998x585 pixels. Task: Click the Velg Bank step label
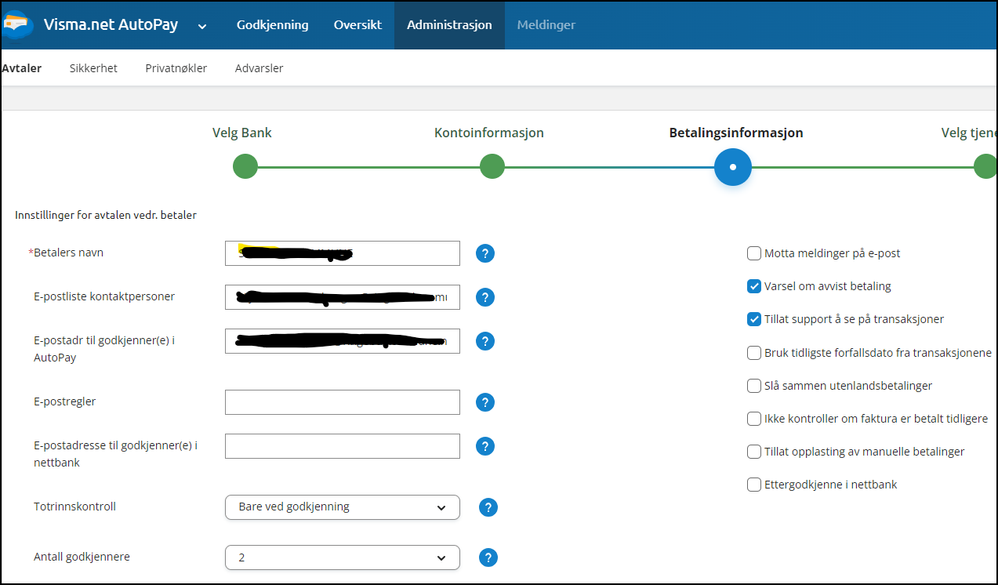(242, 133)
